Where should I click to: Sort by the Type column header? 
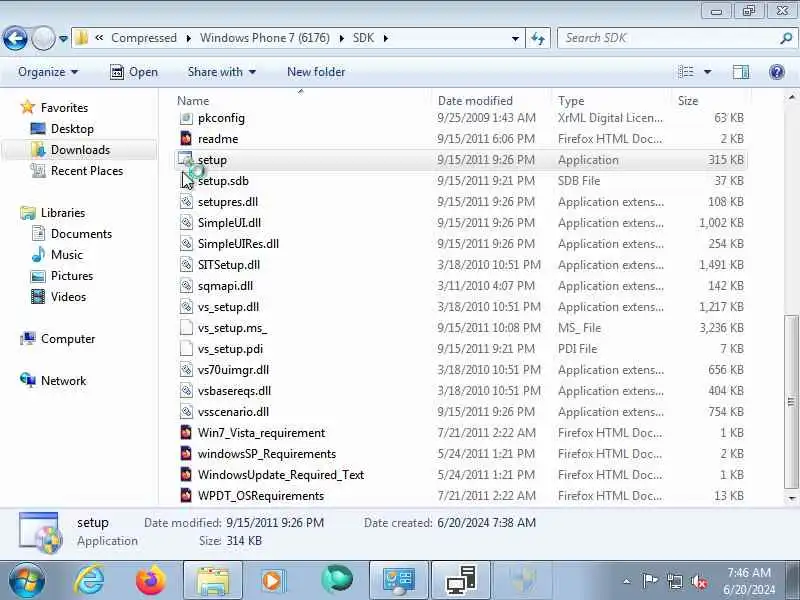coord(571,101)
